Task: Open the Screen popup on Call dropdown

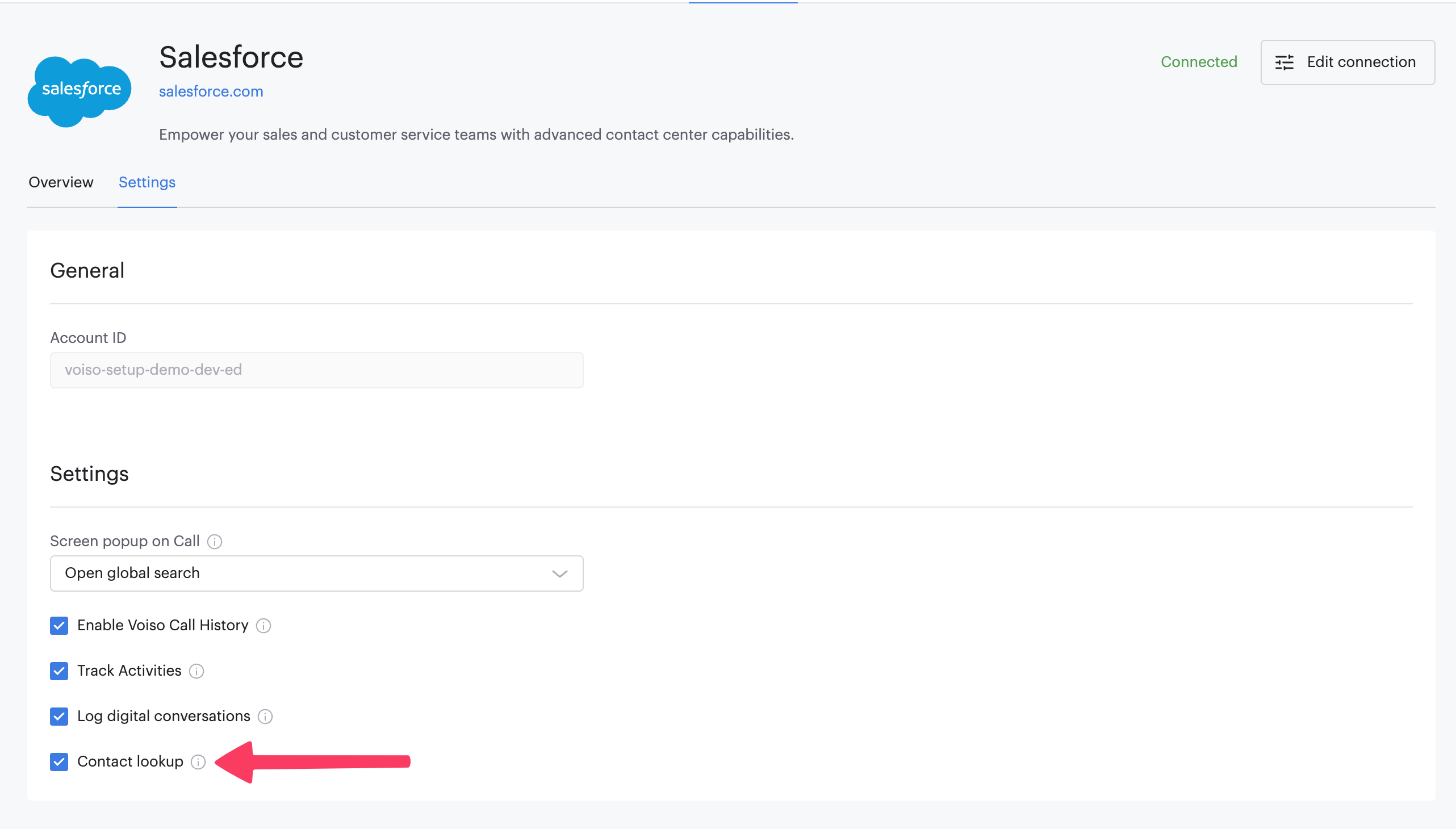Action: tap(317, 573)
